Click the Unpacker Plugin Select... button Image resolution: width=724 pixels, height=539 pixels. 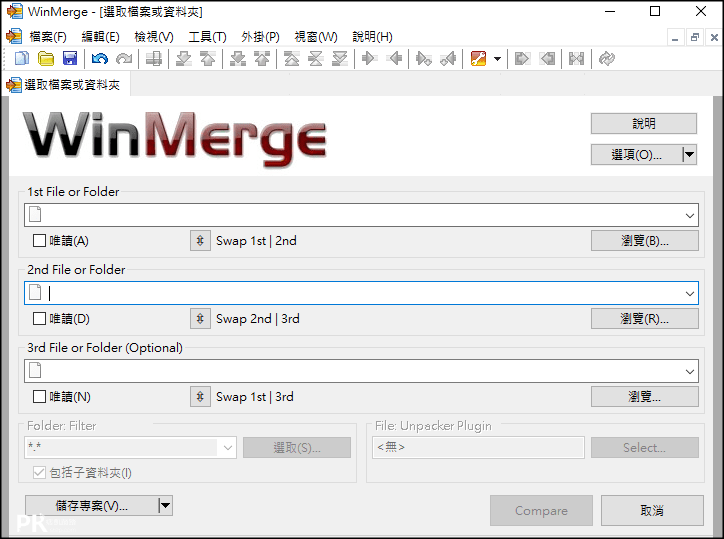[x=645, y=448]
